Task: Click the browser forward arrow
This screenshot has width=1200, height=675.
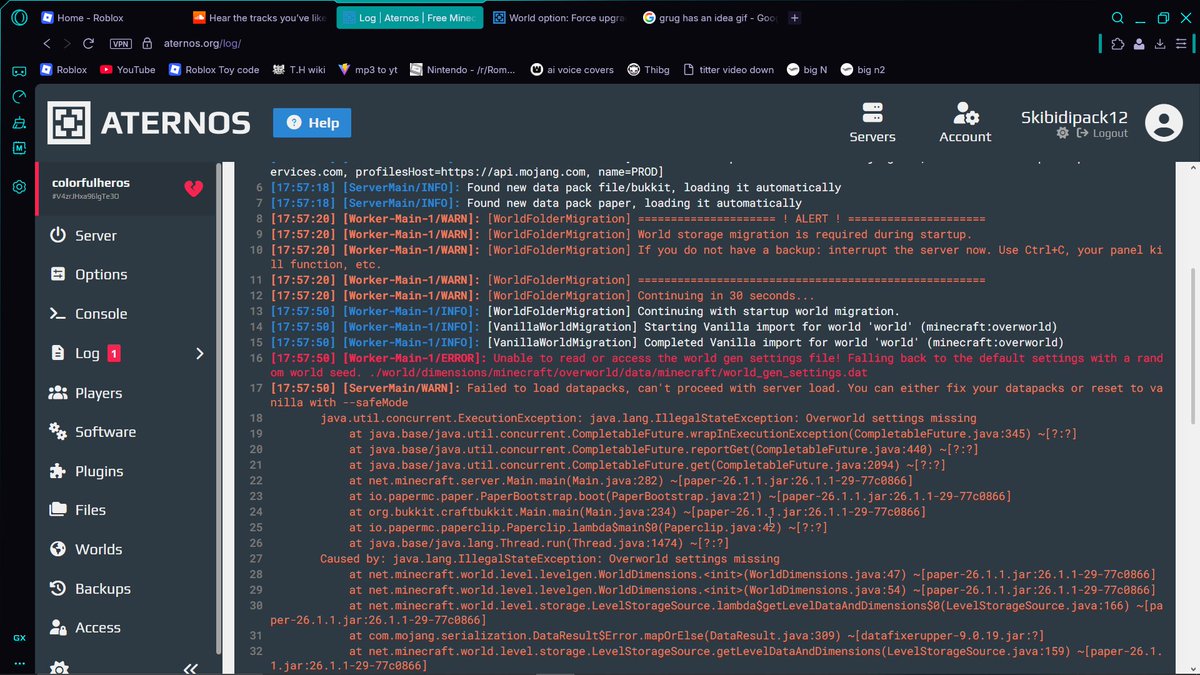Action: tap(67, 44)
